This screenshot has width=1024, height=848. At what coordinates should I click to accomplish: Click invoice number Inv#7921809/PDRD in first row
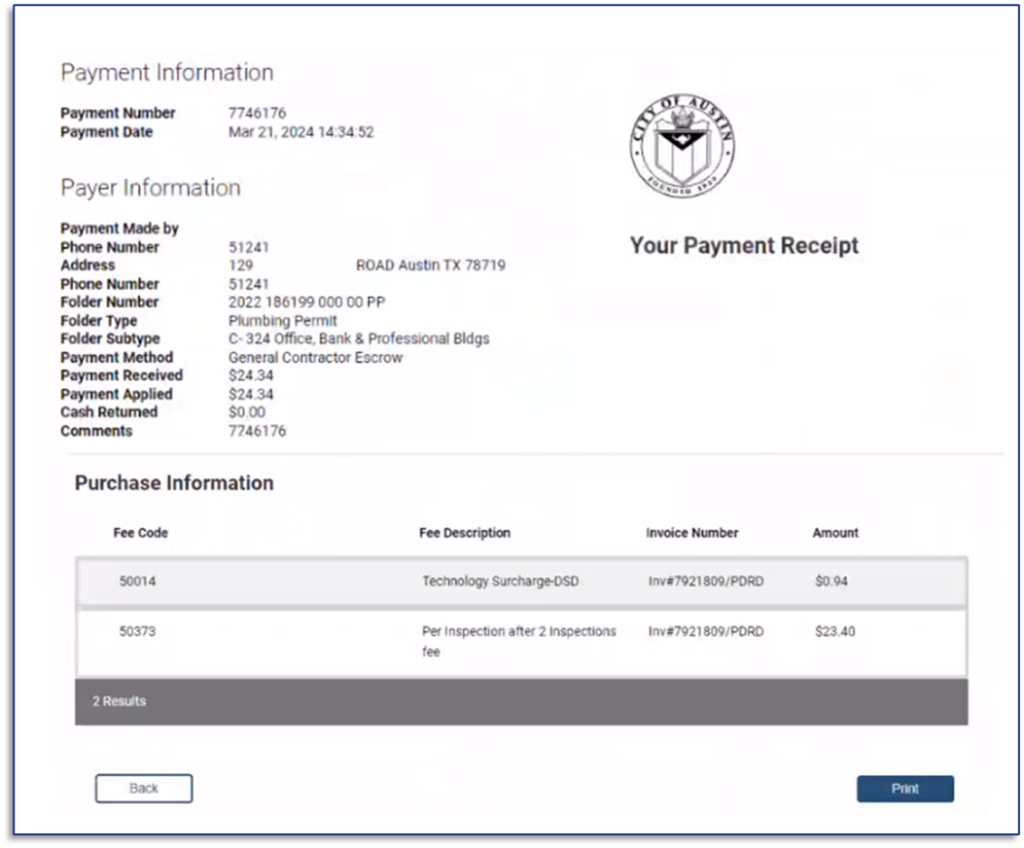[x=705, y=581]
